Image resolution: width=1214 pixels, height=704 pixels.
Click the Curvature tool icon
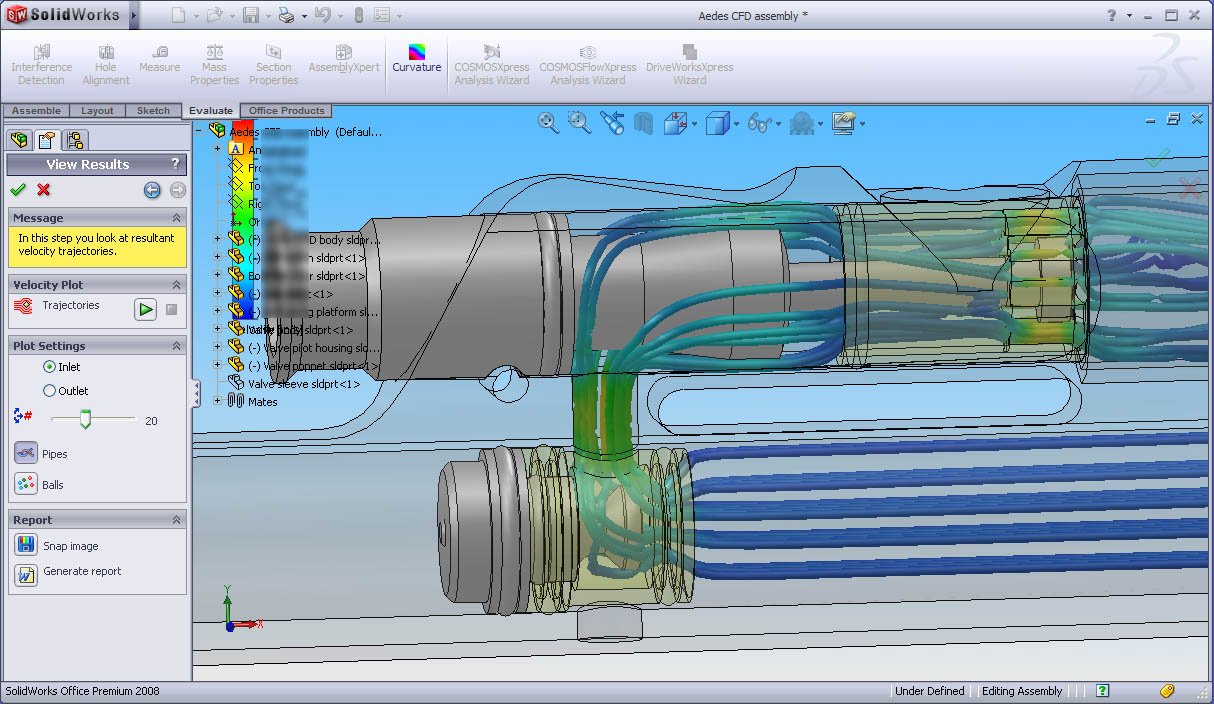pyautogui.click(x=417, y=51)
